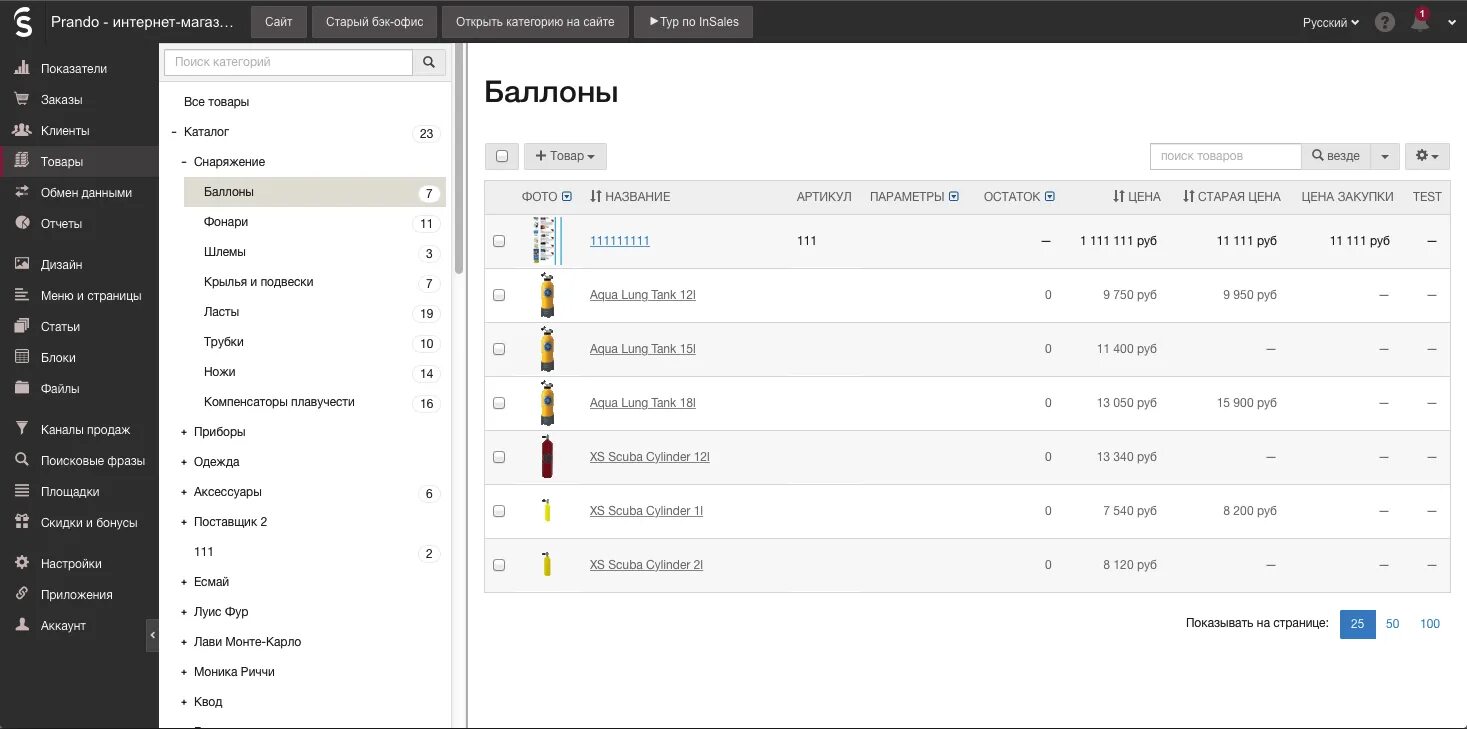Collapse sidebar with arrow handle

[x=152, y=635]
